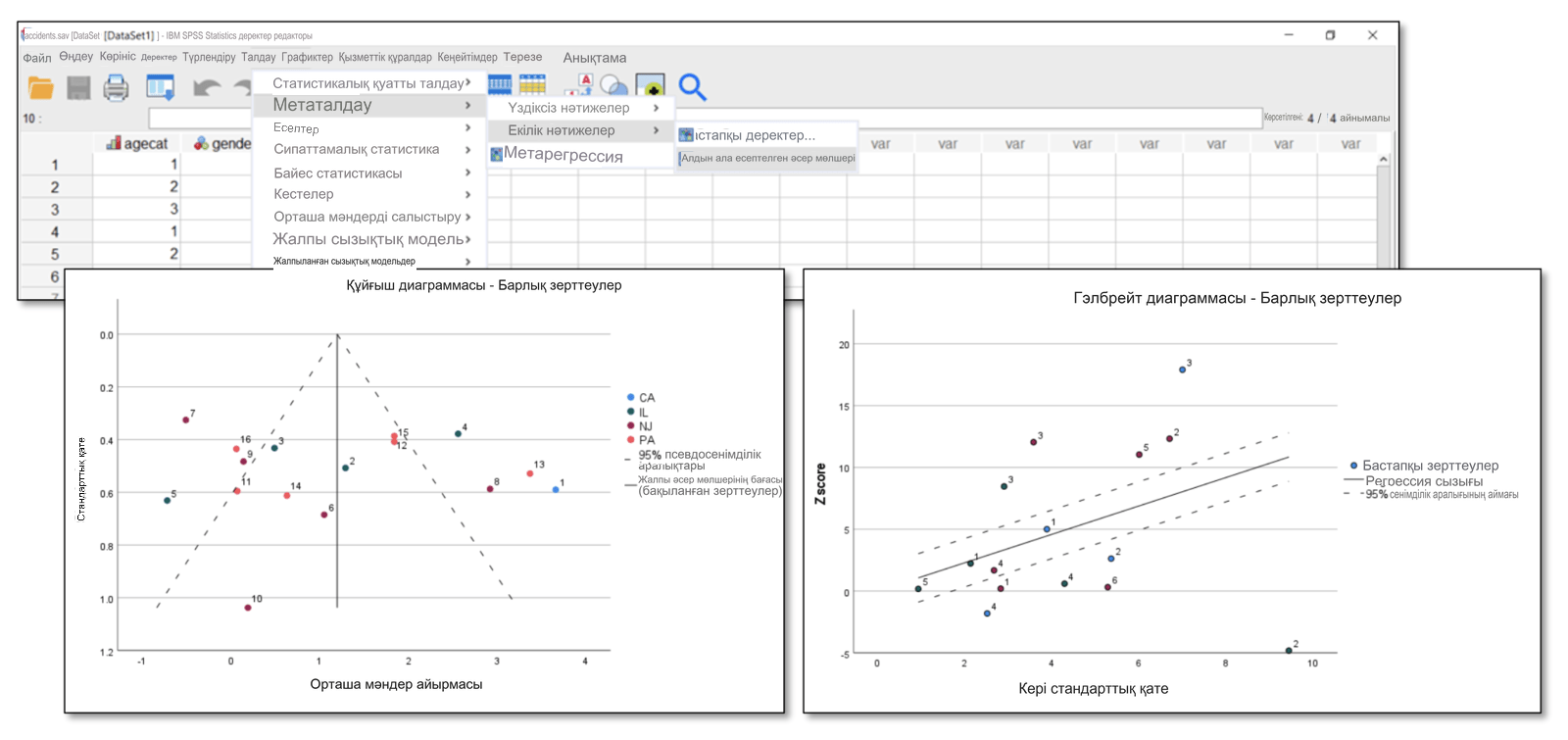Click the agecat column header
The image size is (1568, 740).
[x=137, y=144]
